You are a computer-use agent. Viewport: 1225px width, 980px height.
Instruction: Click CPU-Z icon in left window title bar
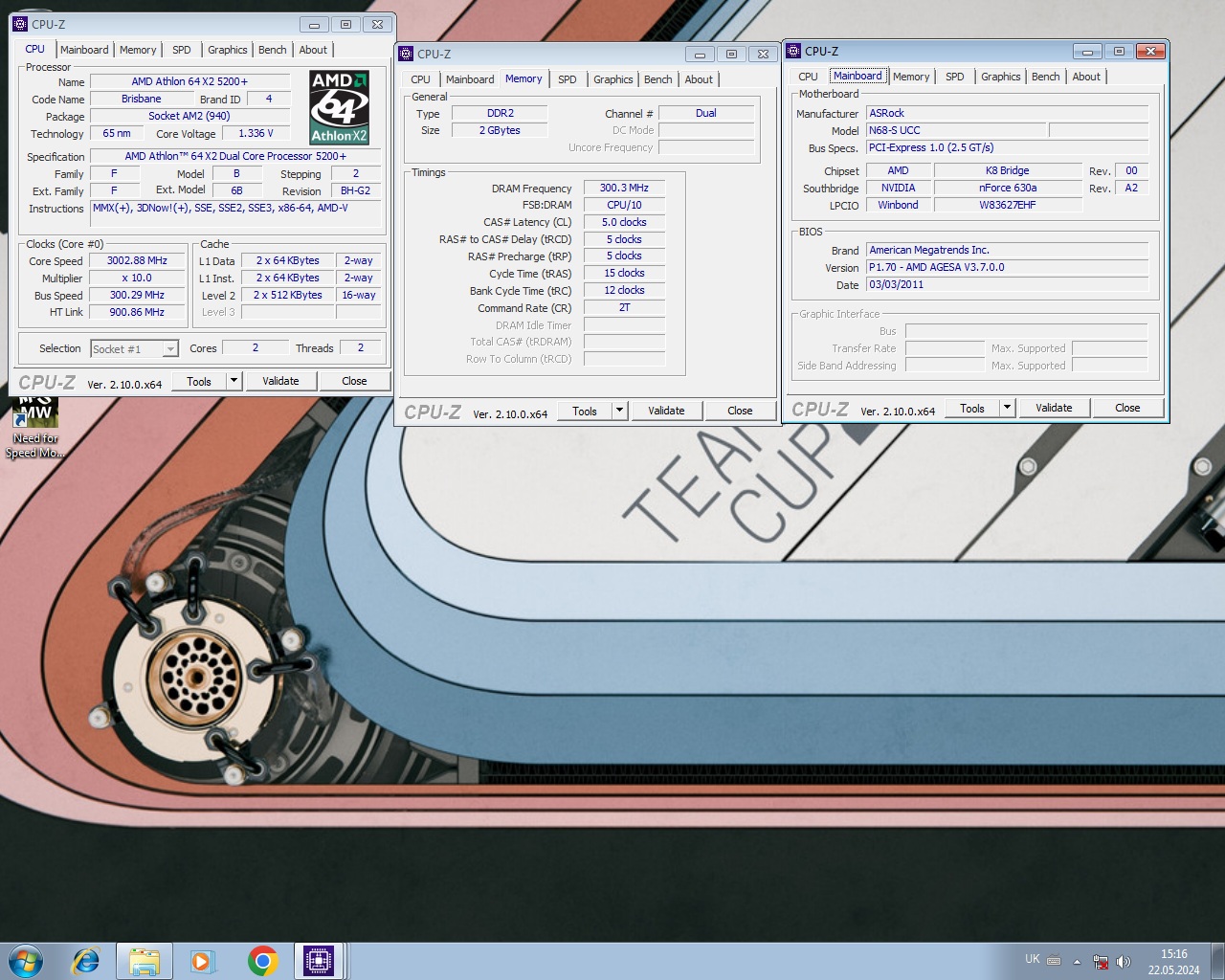coord(20,24)
